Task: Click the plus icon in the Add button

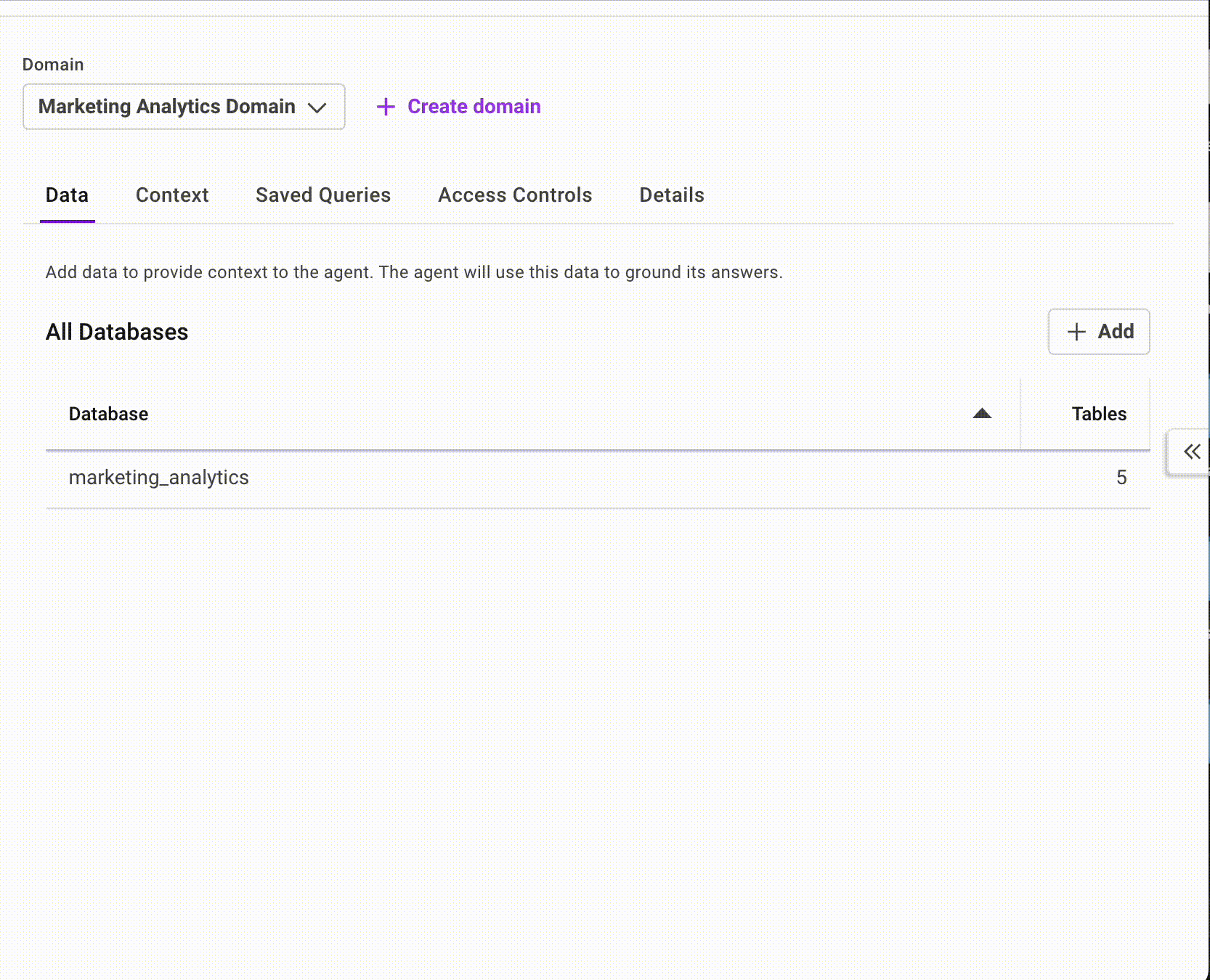Action: point(1076,332)
